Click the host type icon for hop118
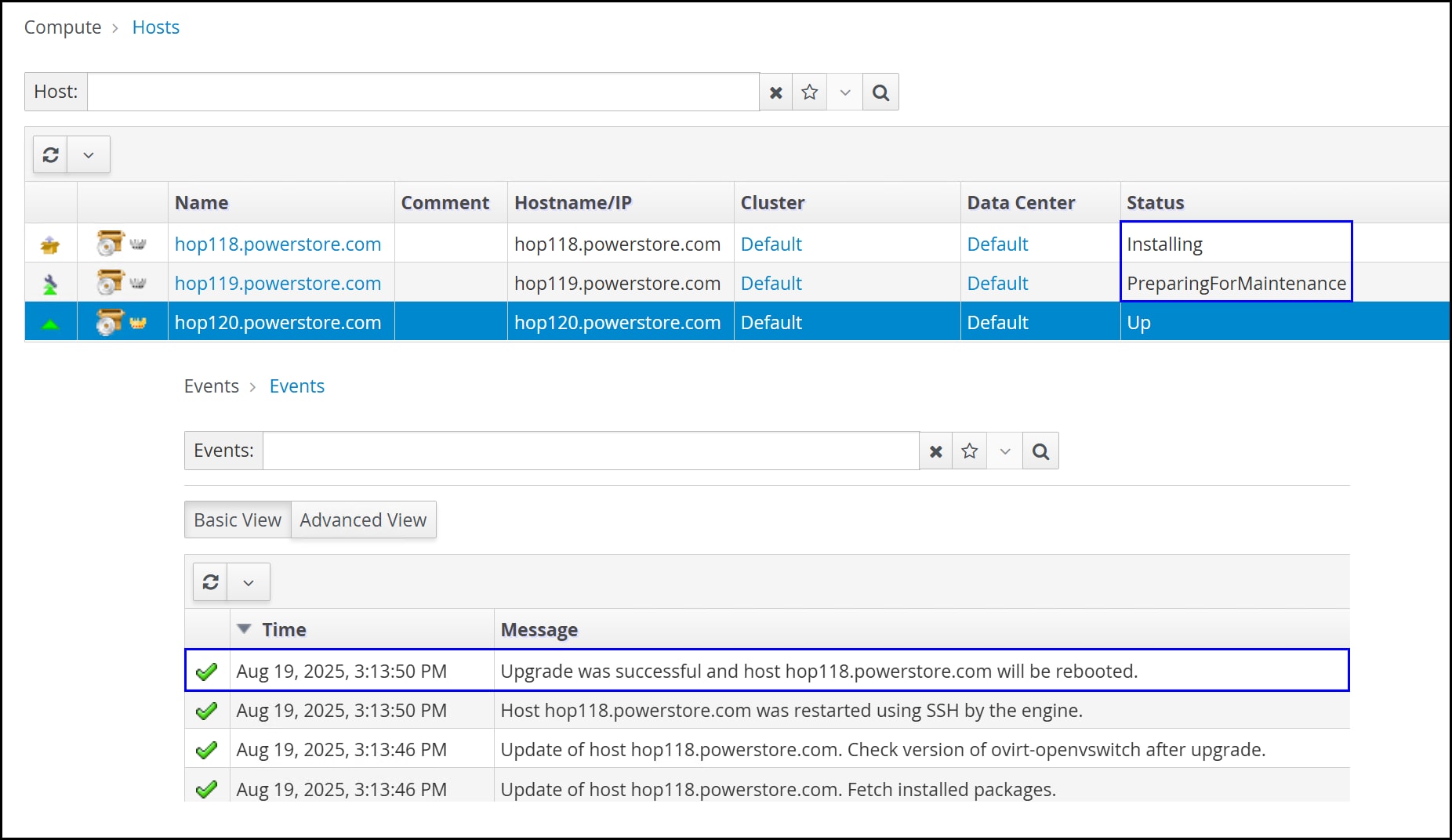Screen dimensions: 1452x840 [110, 243]
